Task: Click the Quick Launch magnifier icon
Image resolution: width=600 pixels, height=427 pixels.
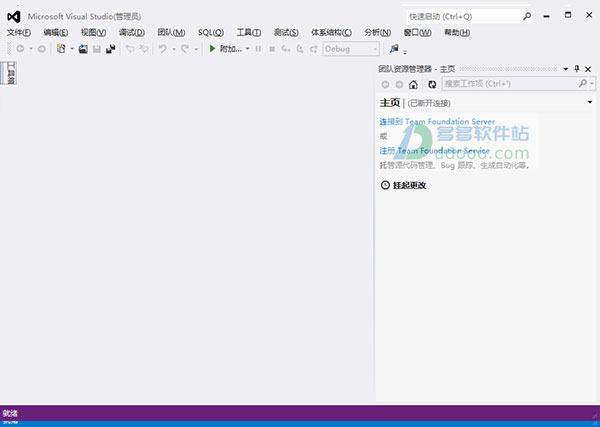Action: [527, 16]
